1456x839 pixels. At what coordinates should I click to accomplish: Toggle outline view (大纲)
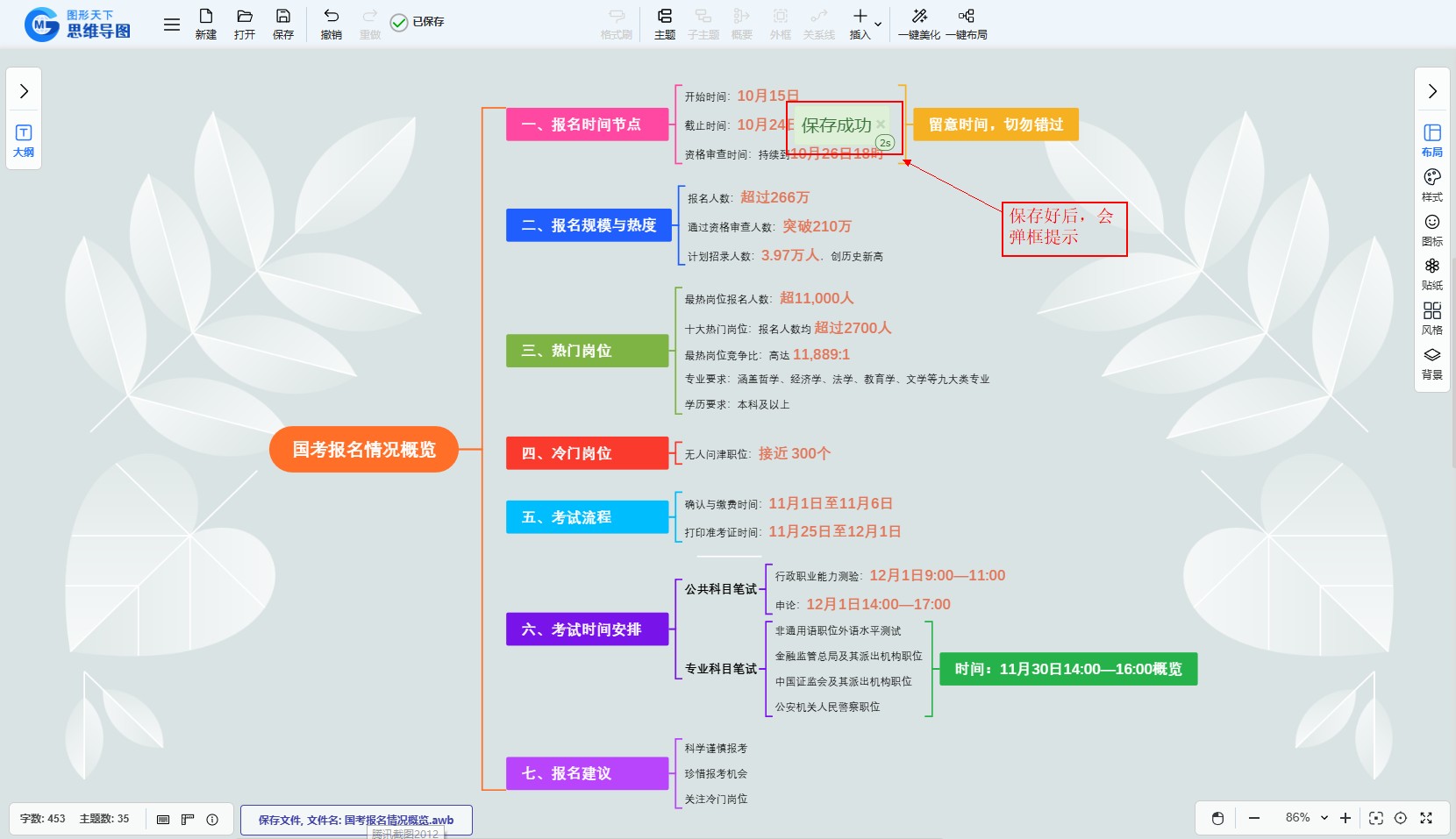point(24,140)
